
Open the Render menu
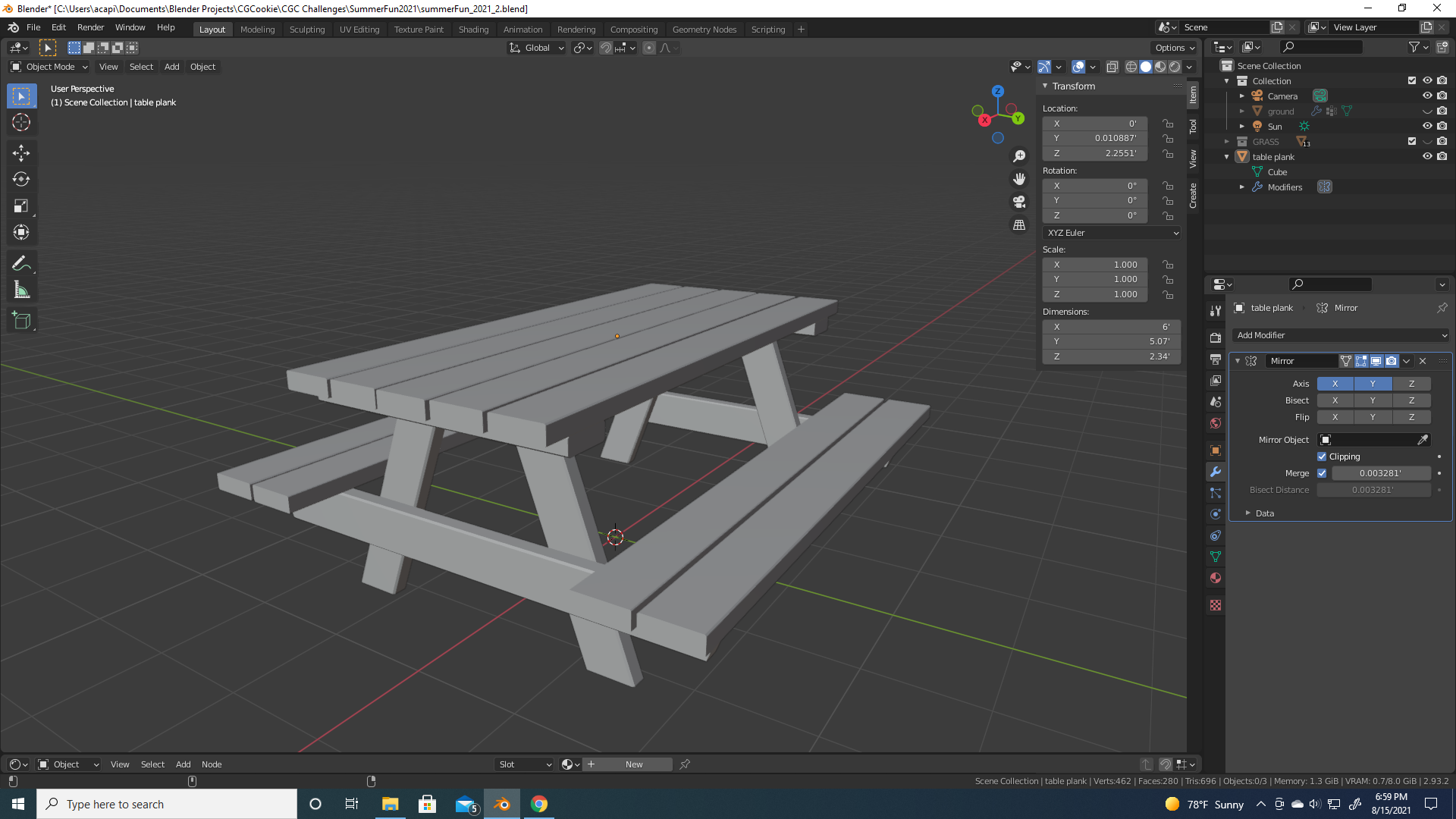tap(90, 27)
